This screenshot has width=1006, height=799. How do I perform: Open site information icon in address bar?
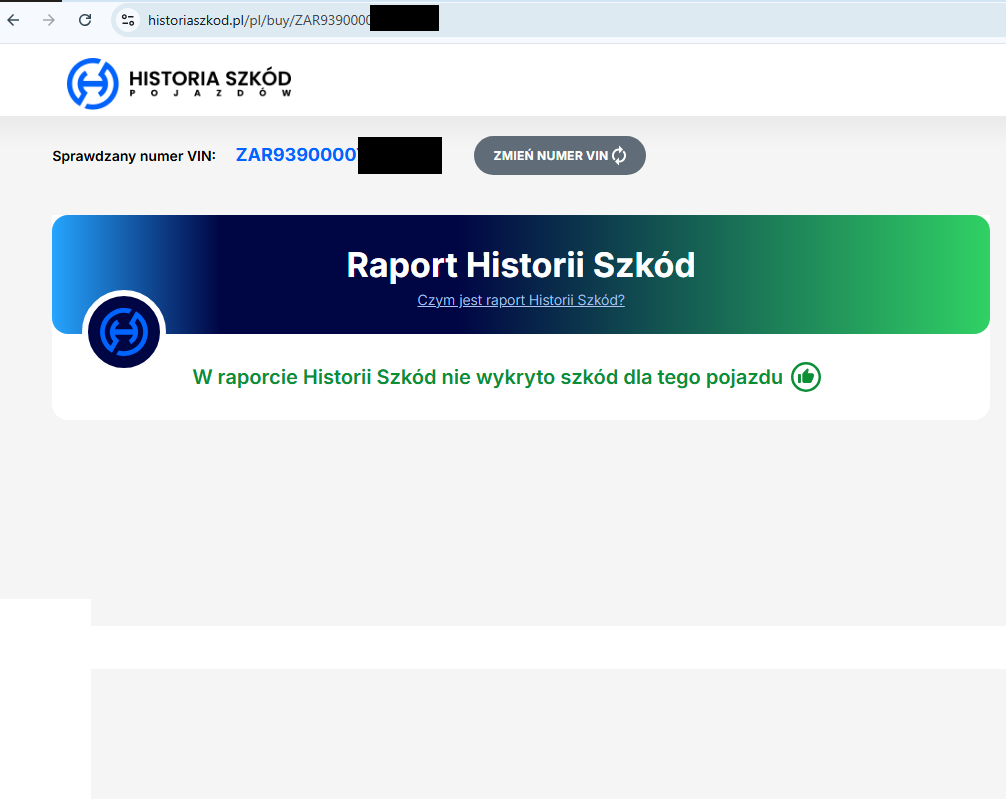tap(127, 20)
